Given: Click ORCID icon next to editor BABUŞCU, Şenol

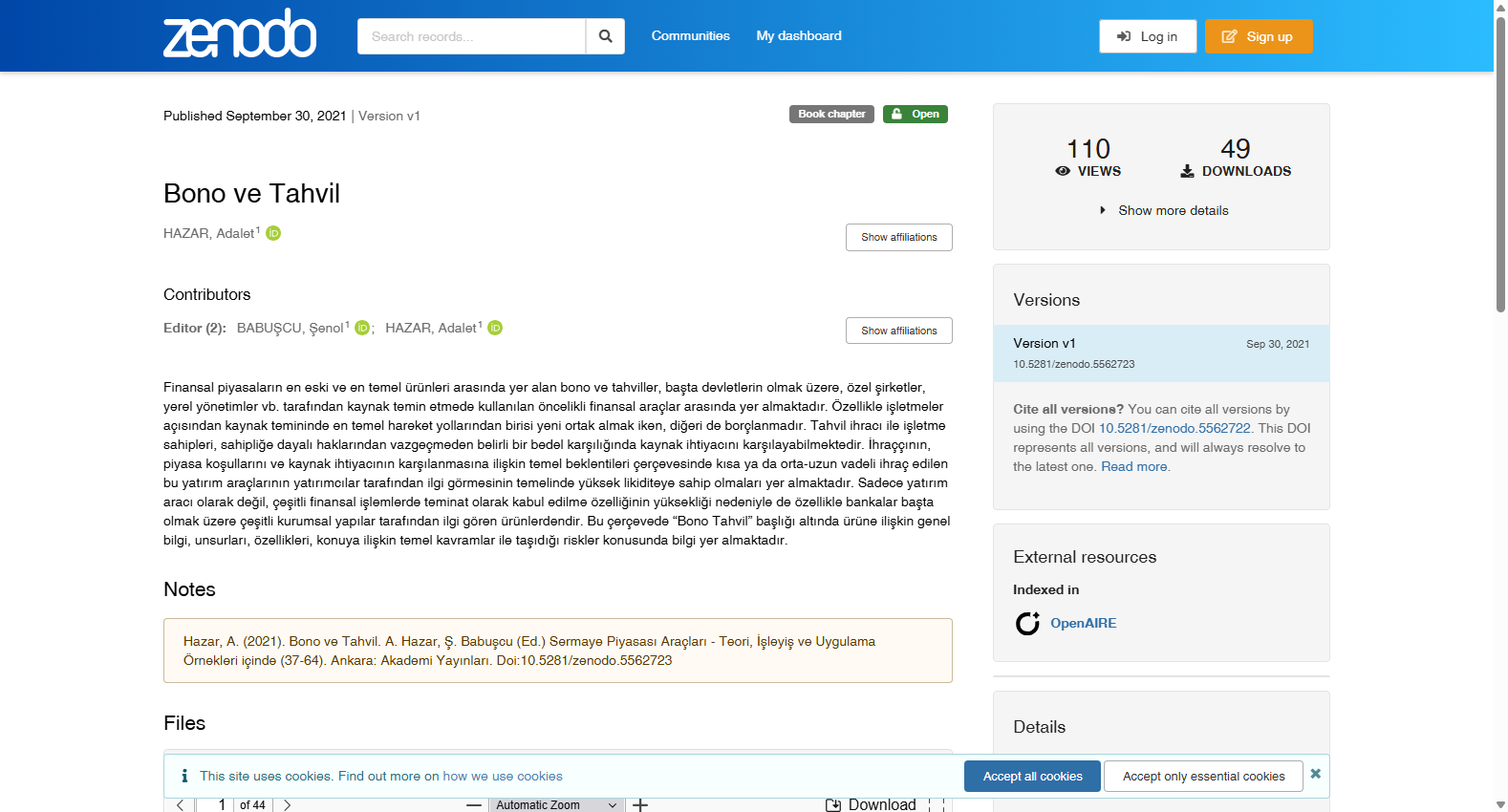Looking at the screenshot, I should click(362, 328).
